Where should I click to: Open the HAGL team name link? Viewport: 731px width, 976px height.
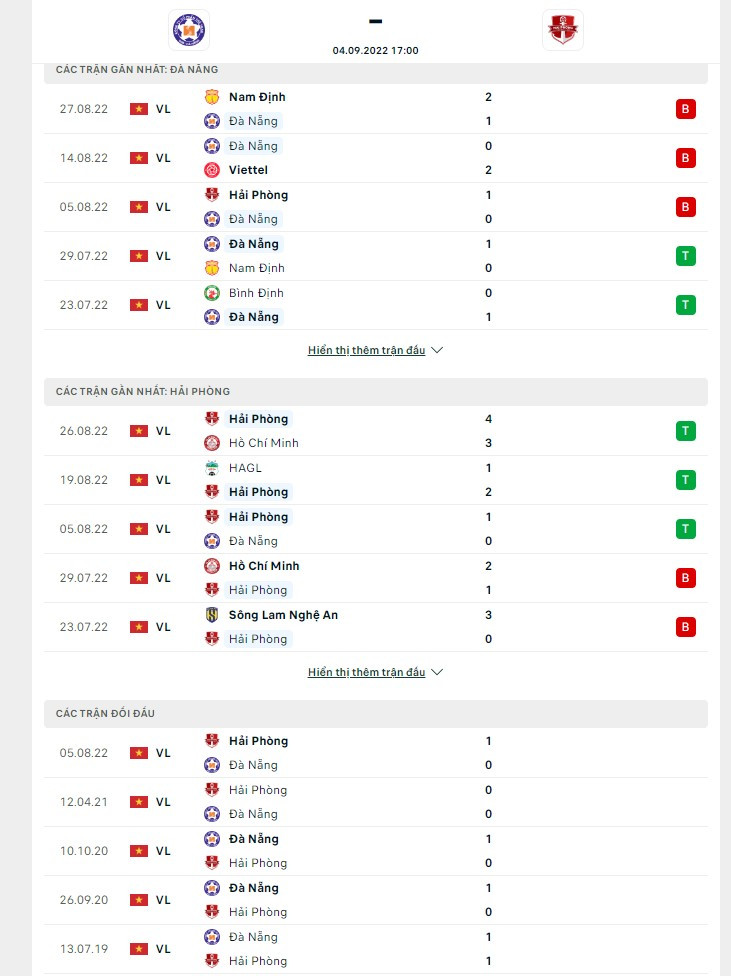pos(245,468)
